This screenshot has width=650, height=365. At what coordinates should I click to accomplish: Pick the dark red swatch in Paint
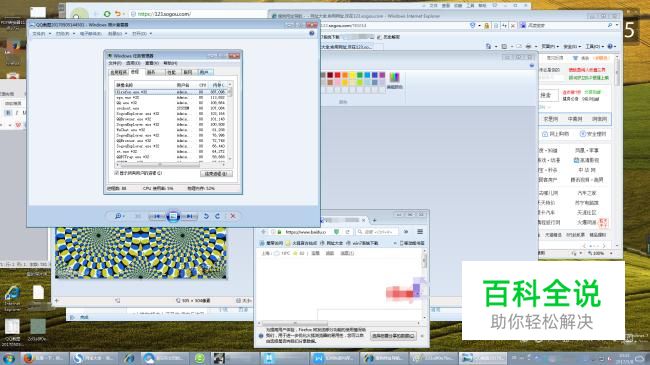pos(330,75)
